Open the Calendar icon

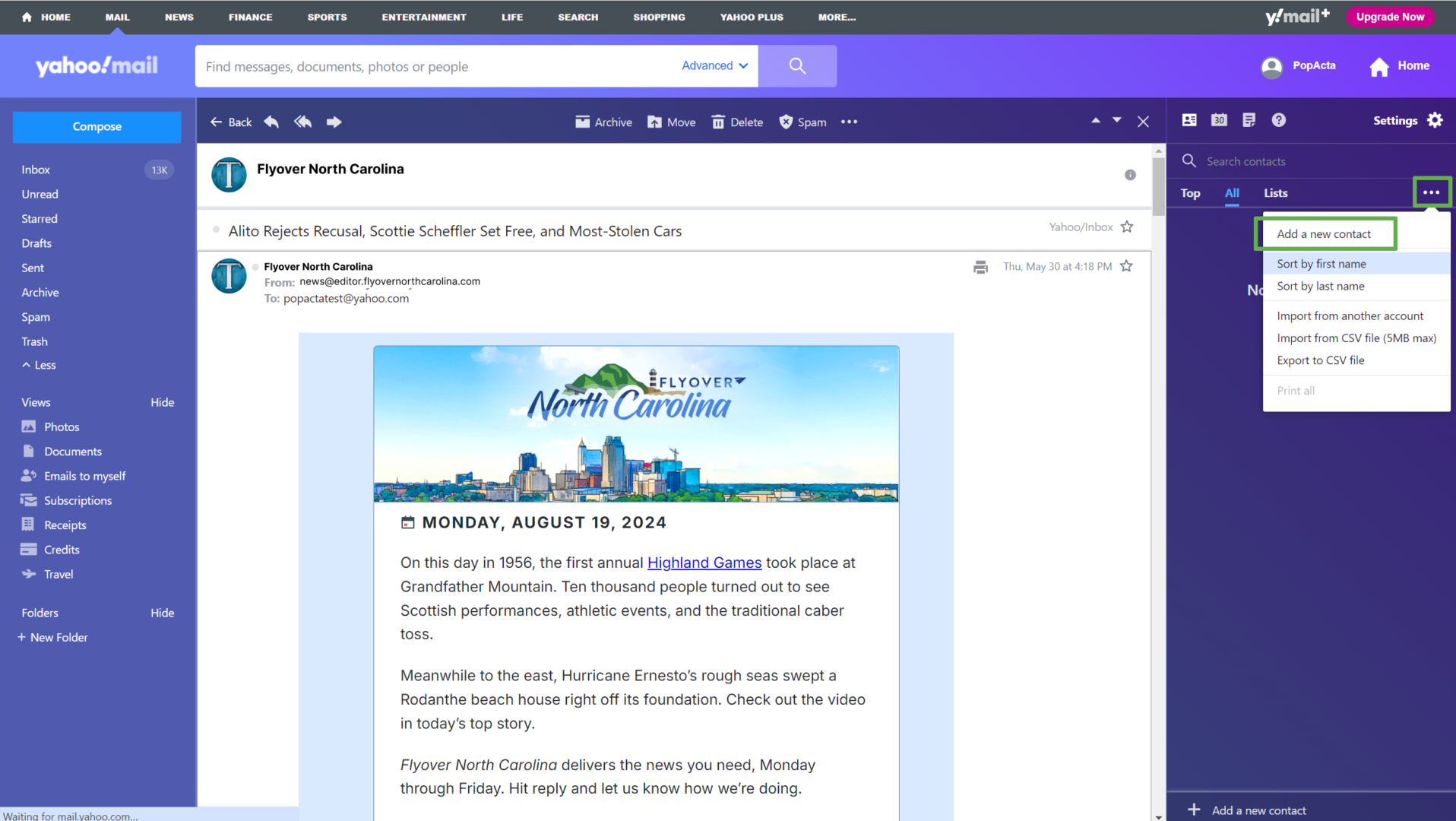(x=1219, y=120)
